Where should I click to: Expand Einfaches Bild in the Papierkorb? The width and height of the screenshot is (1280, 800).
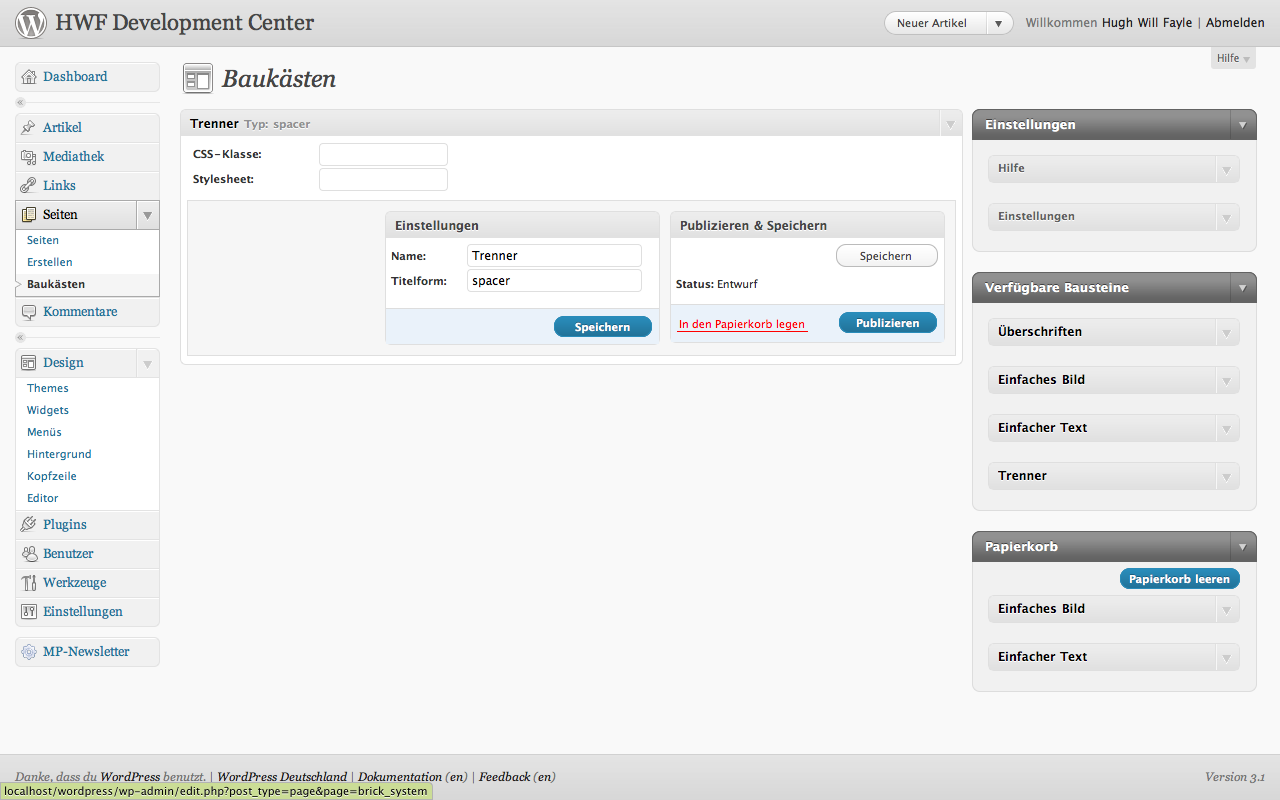pos(1227,609)
